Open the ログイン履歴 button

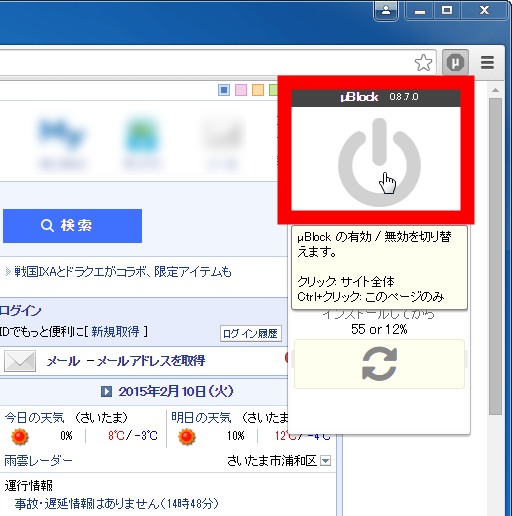click(x=251, y=334)
